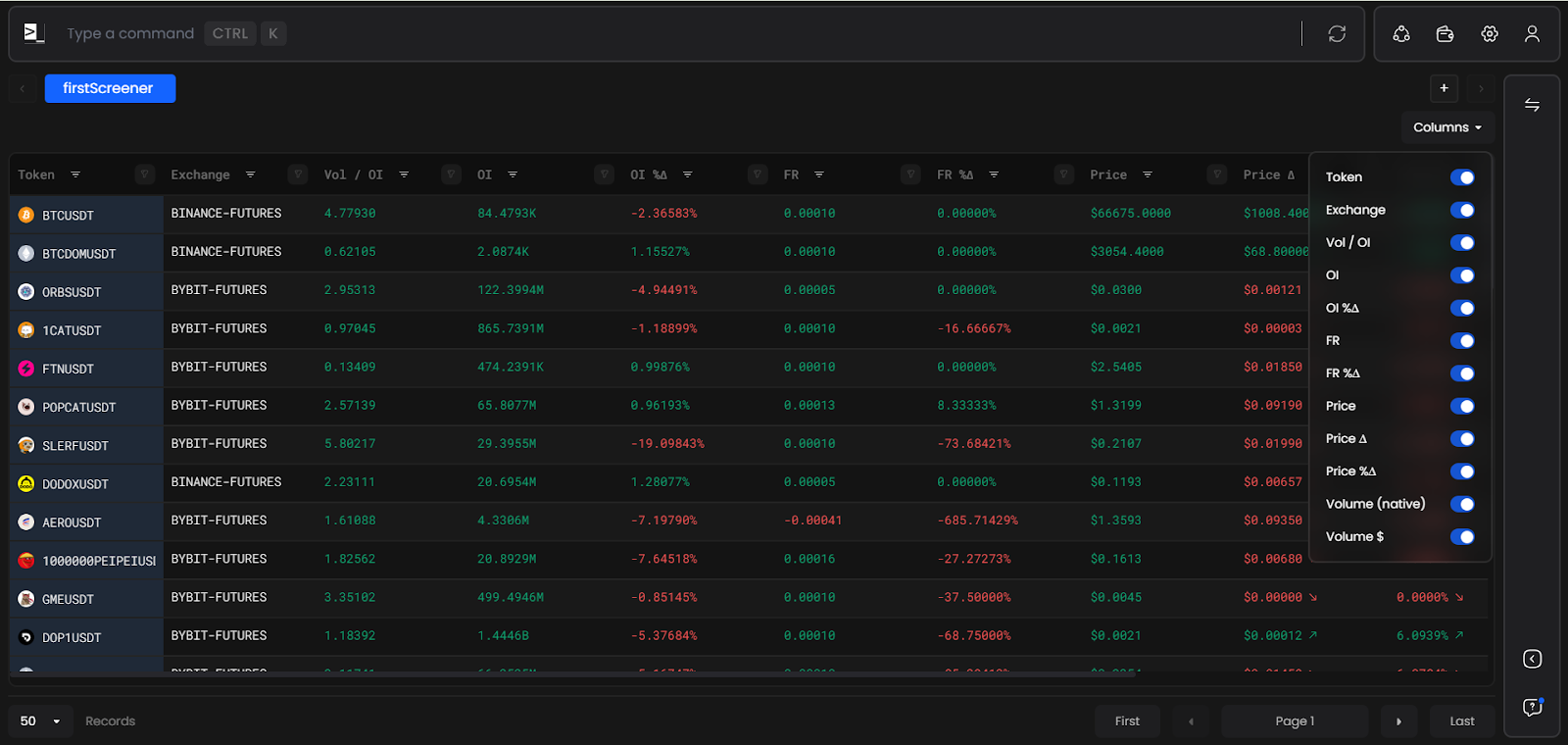Toggle the OI %Δ column switch
Image resolution: width=1568 pixels, height=745 pixels.
[x=1462, y=308]
